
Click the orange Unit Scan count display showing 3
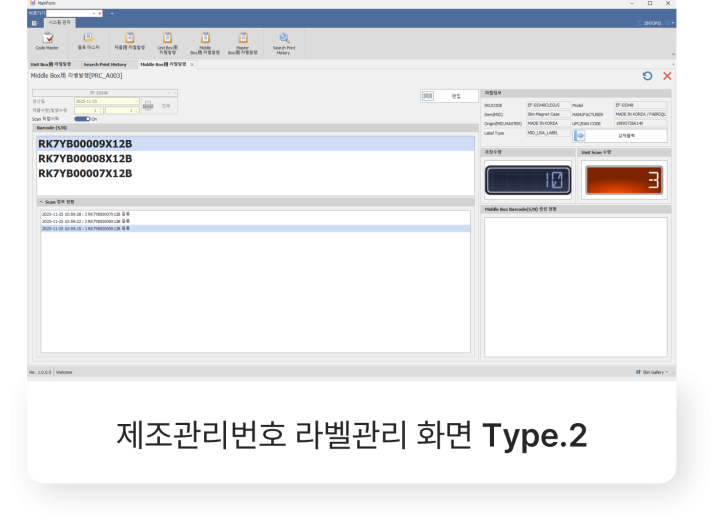624,180
